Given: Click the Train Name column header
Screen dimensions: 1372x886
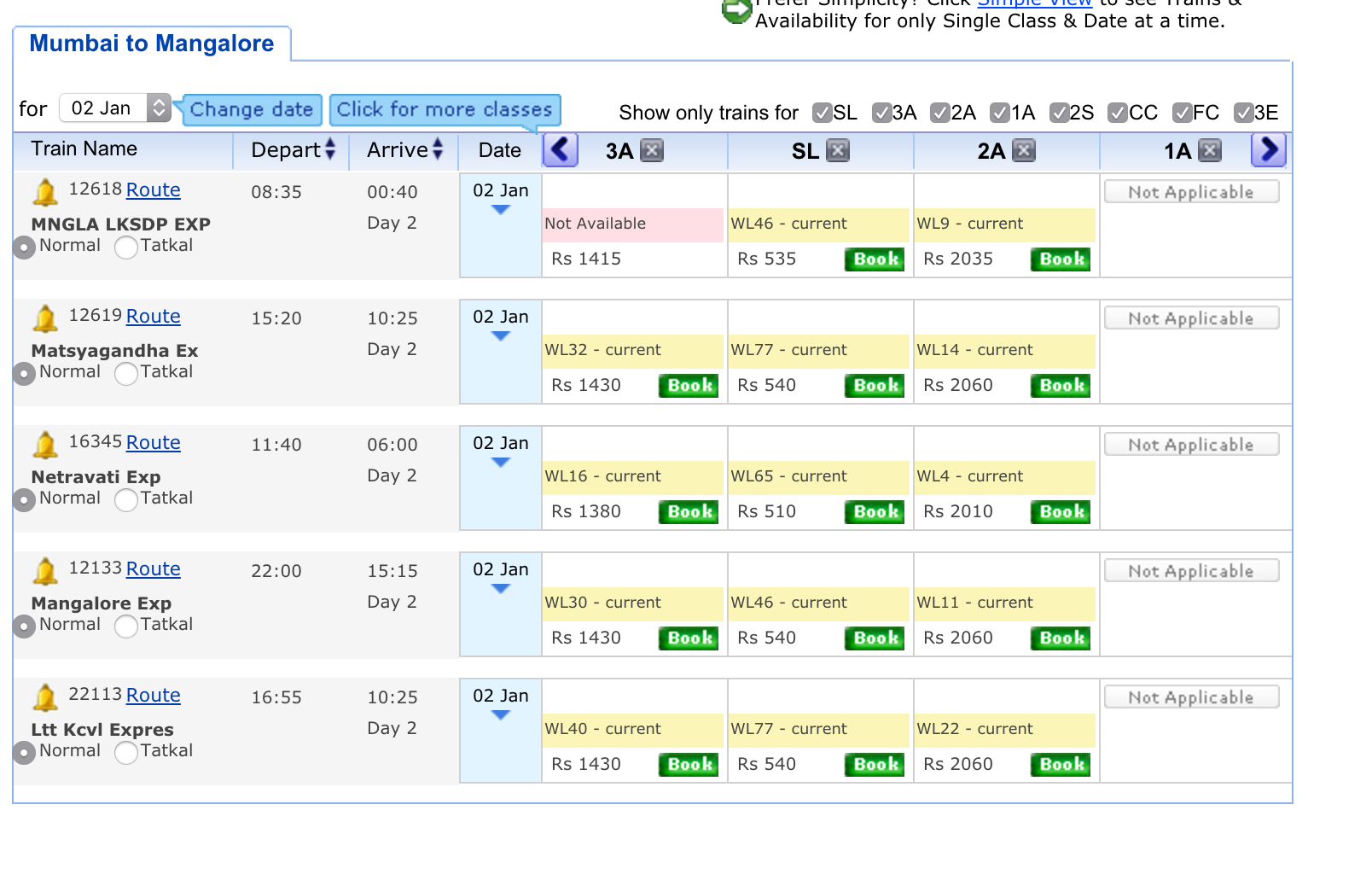Looking at the screenshot, I should [84, 149].
